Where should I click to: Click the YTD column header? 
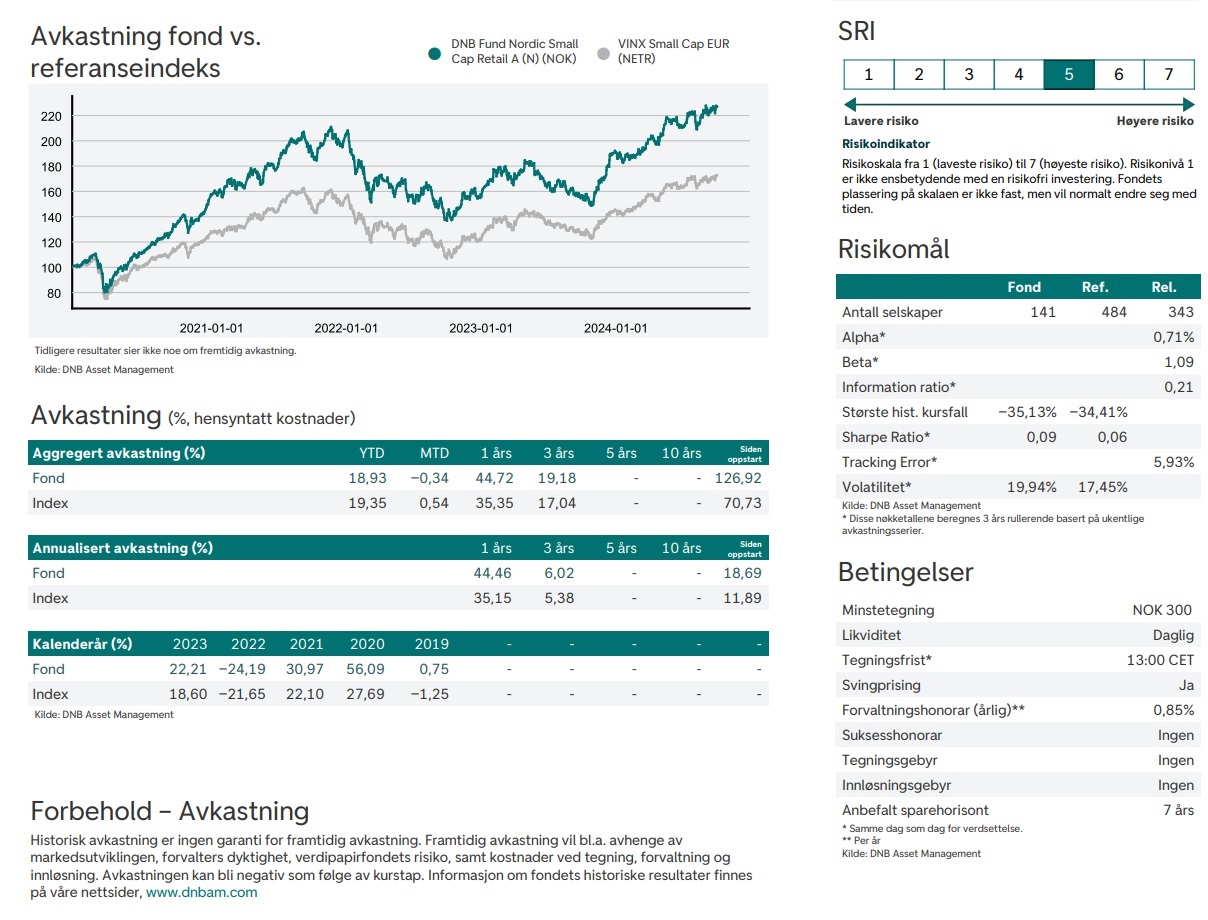(x=373, y=453)
